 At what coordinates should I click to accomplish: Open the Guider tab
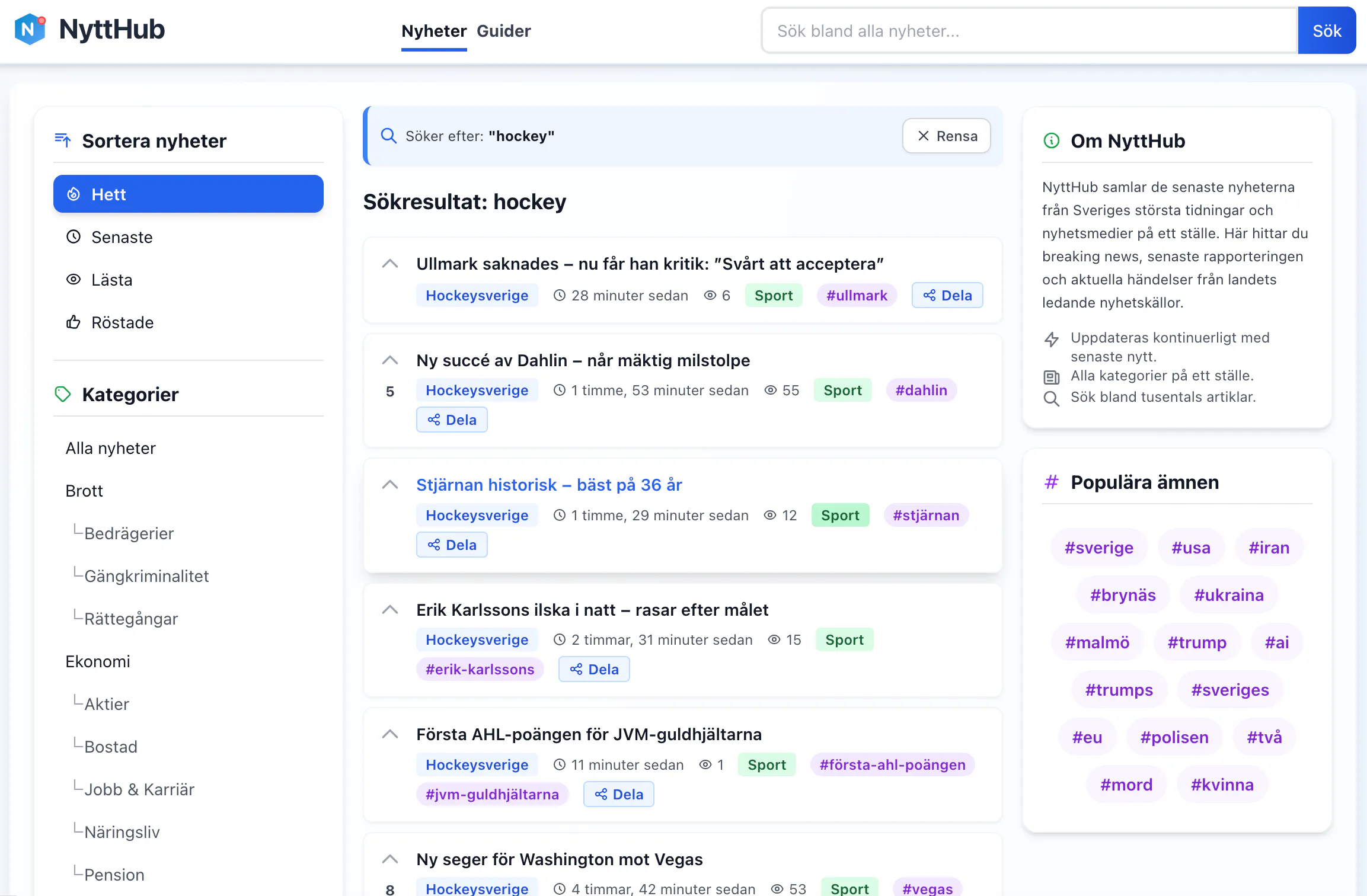pos(503,31)
